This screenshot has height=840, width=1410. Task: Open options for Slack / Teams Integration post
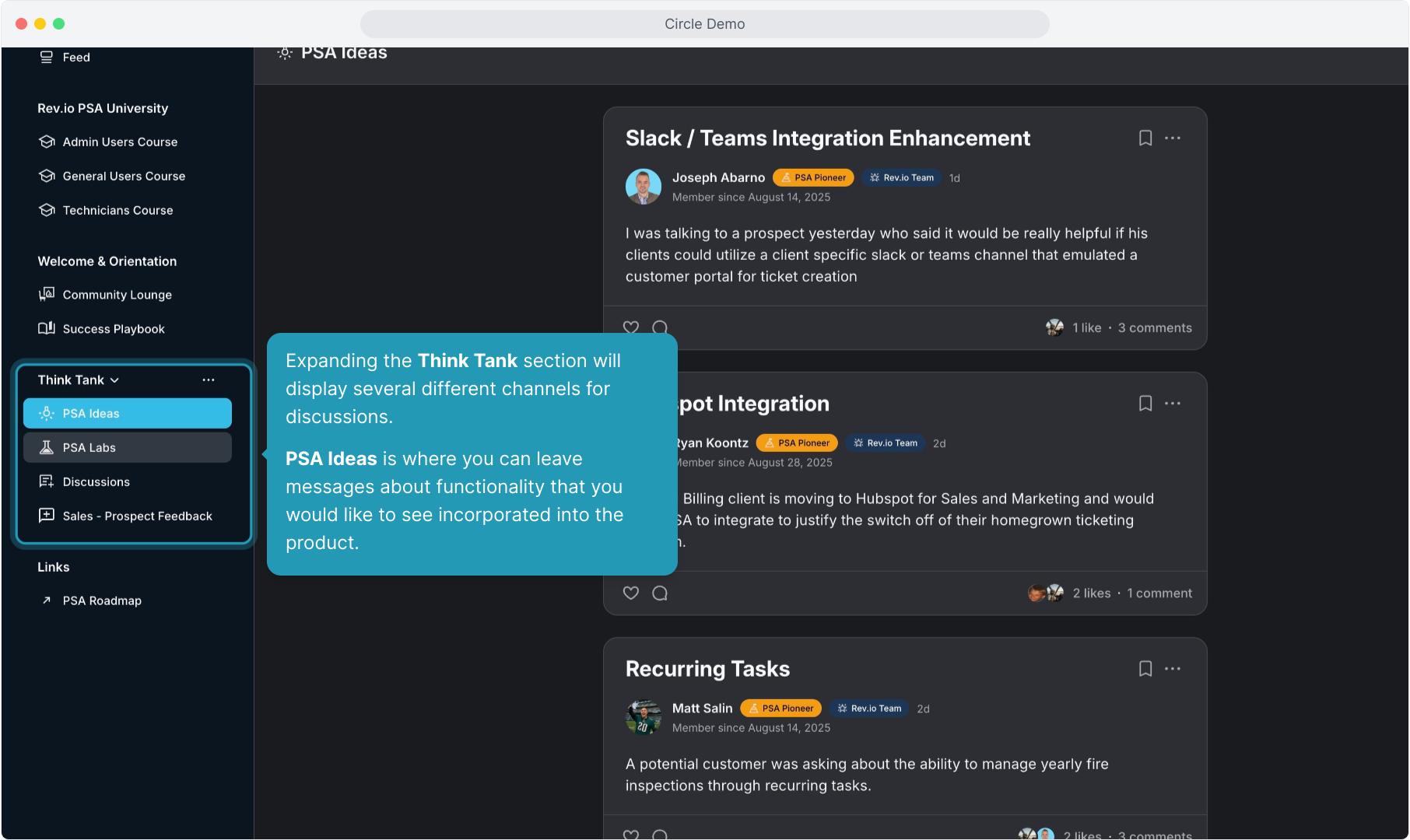[x=1173, y=138]
